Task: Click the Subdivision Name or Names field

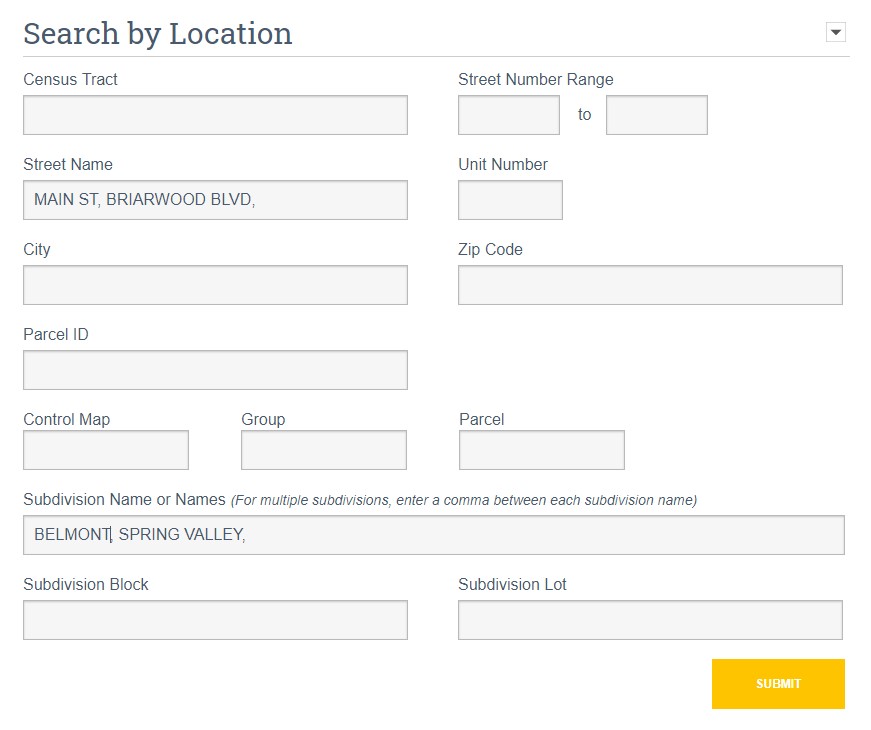Action: (x=433, y=534)
